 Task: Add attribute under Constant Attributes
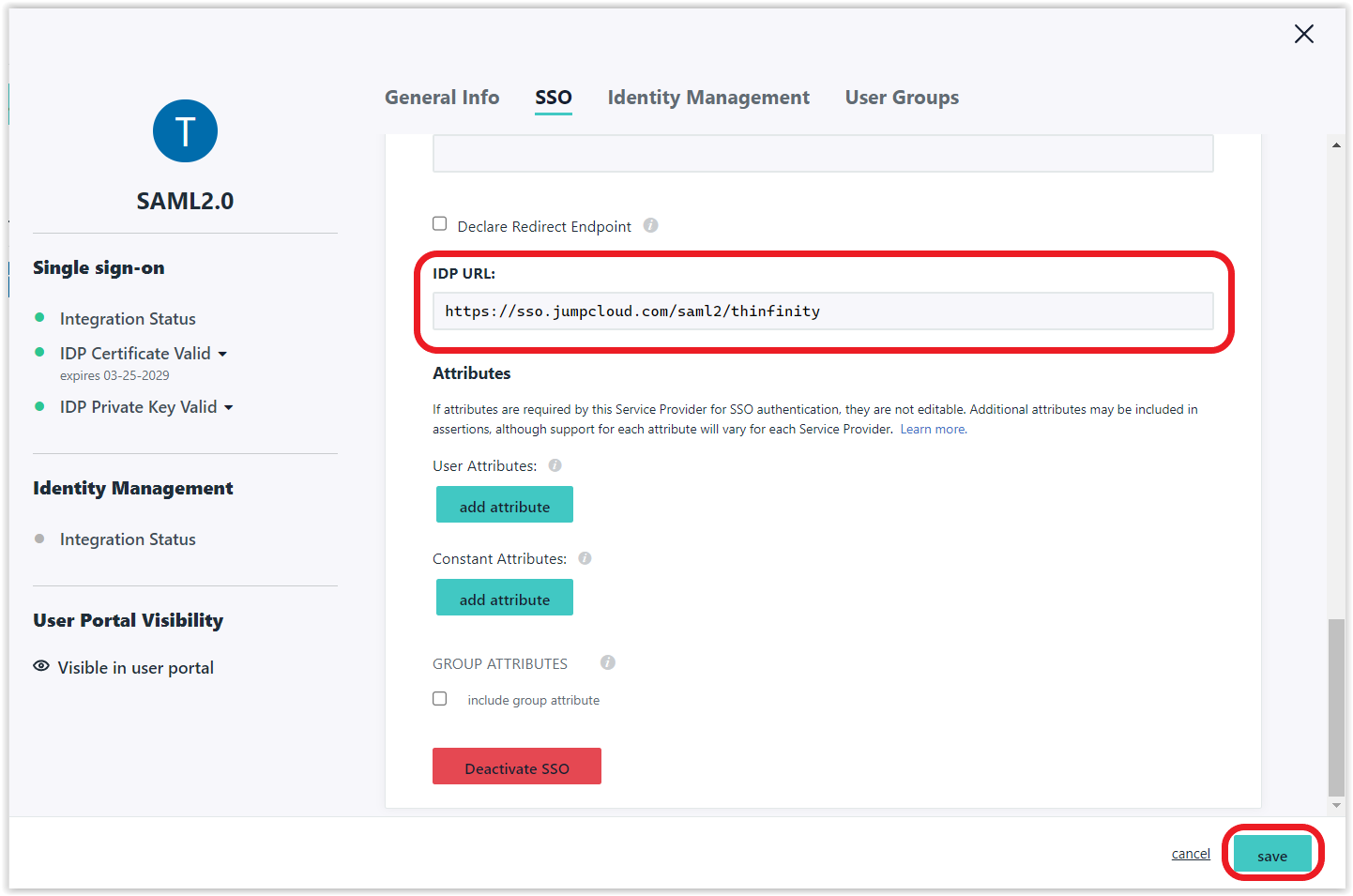(505, 598)
